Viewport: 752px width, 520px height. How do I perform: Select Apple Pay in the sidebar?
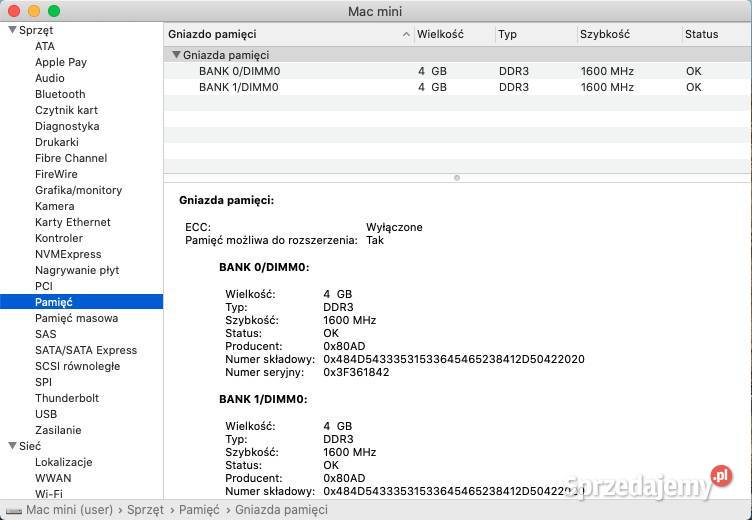(x=61, y=62)
